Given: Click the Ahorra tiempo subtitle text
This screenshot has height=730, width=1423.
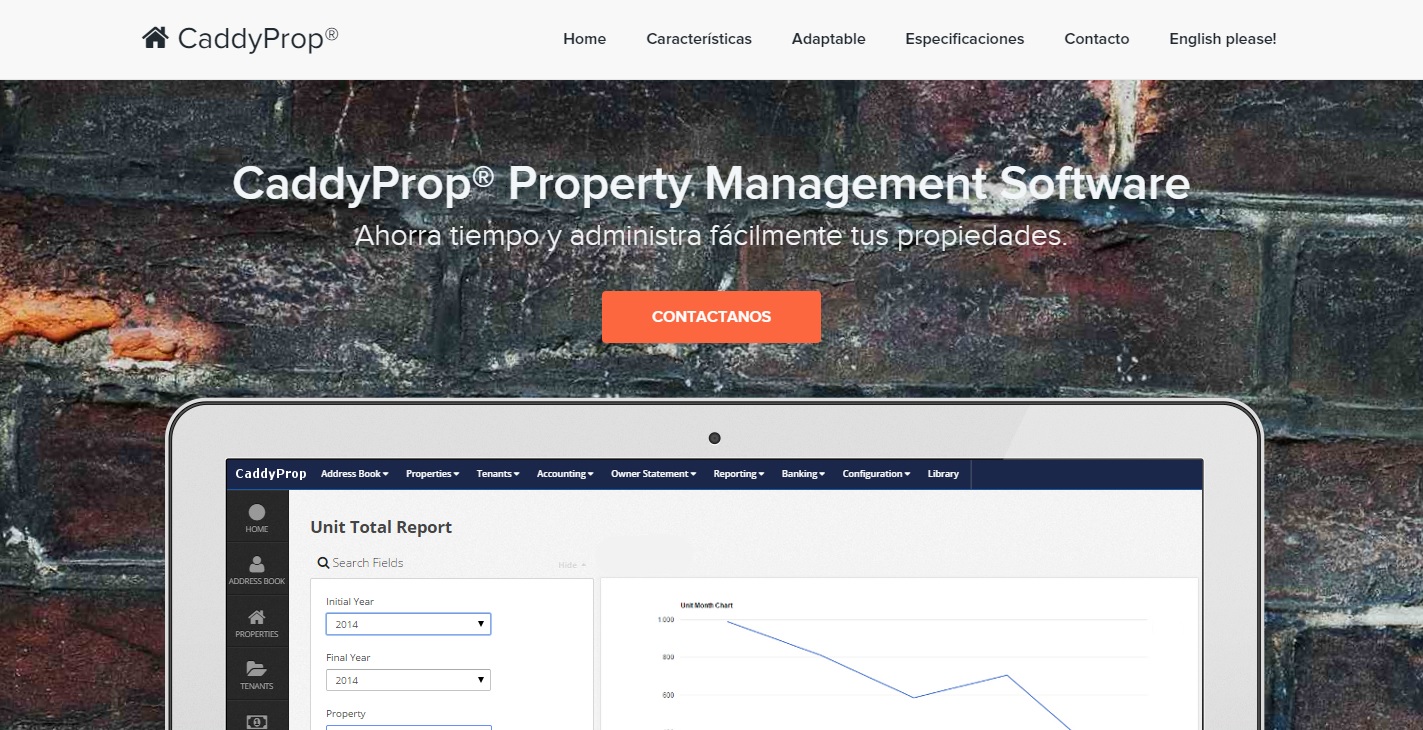Looking at the screenshot, I should [x=712, y=237].
